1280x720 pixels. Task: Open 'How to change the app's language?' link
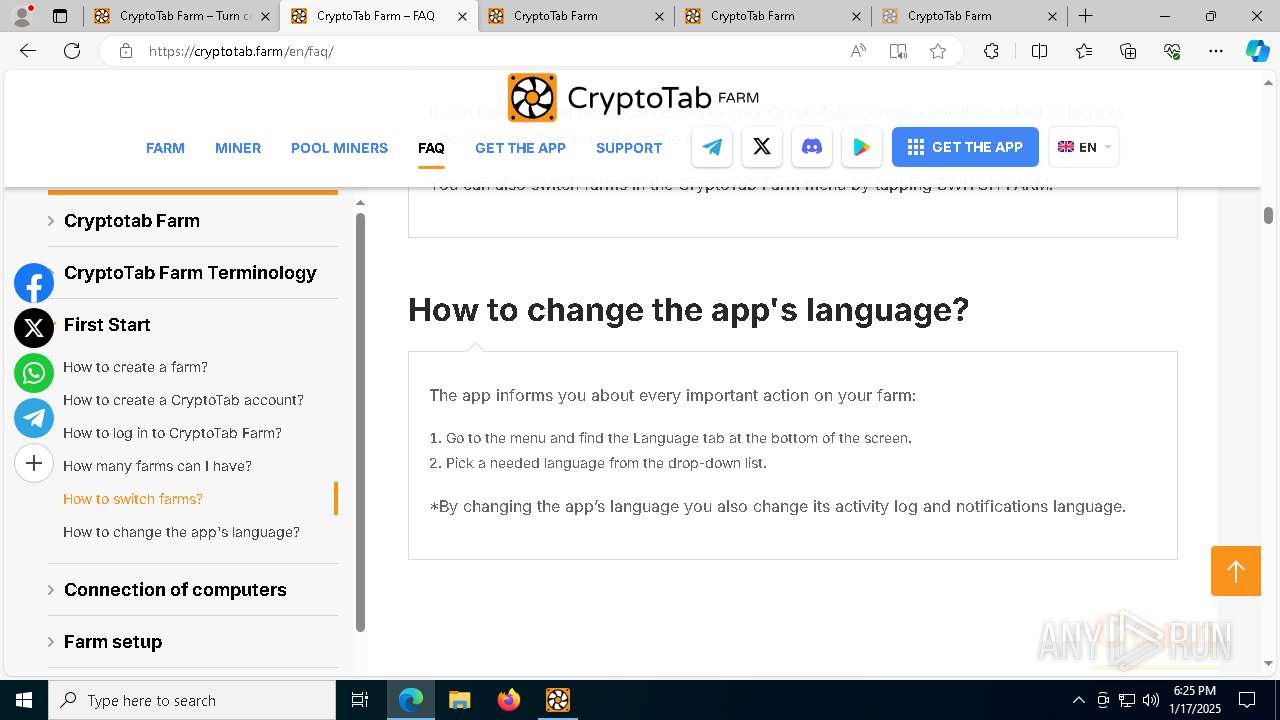coord(181,532)
